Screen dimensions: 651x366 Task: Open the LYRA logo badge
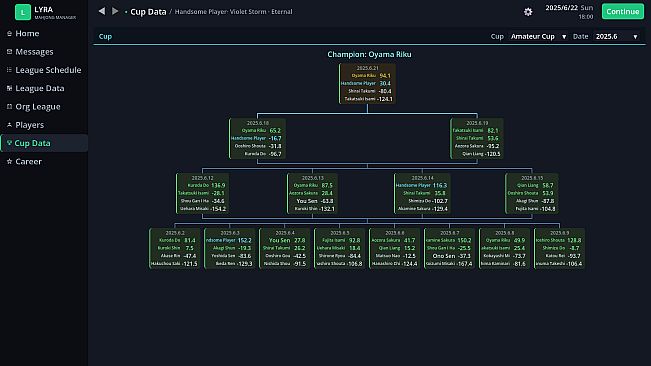pyautogui.click(x=23, y=12)
